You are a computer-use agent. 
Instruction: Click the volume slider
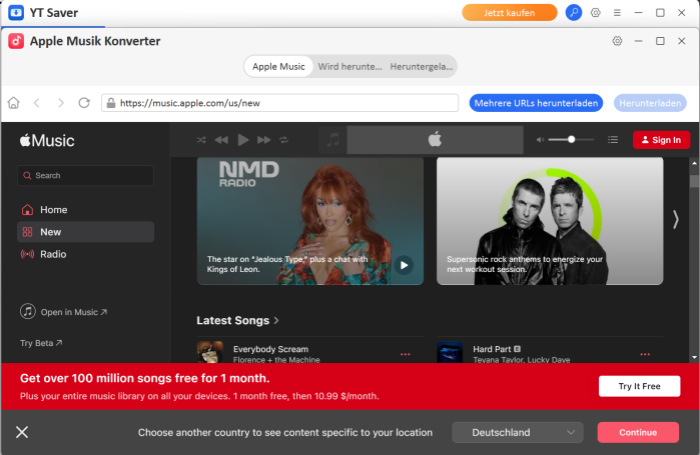point(571,140)
